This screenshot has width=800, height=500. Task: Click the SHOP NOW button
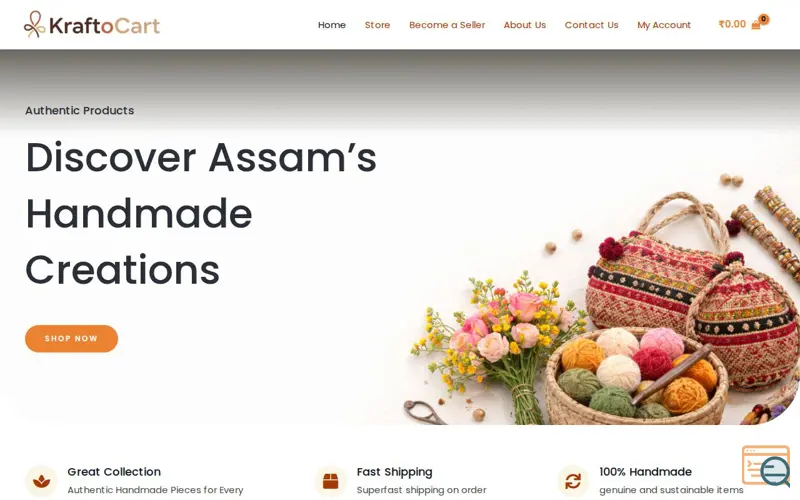click(71, 338)
